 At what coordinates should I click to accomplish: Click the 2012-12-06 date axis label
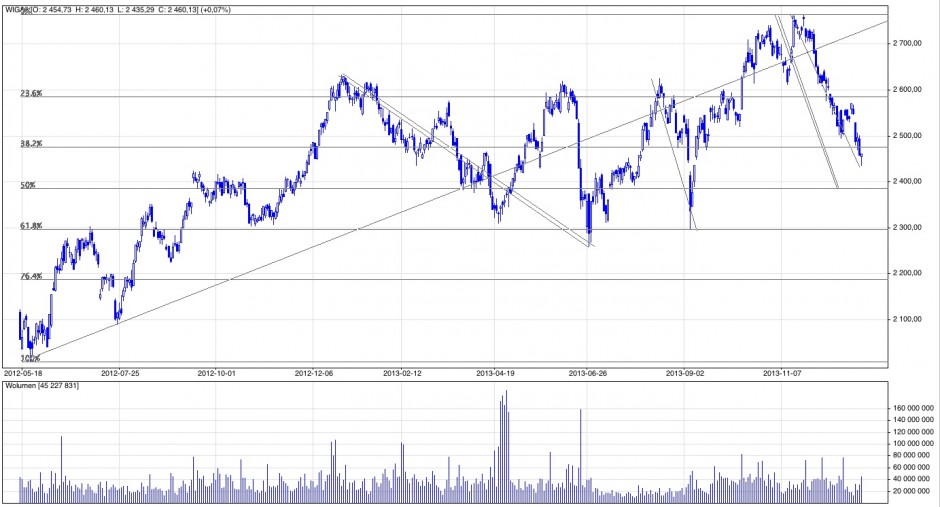314,372
